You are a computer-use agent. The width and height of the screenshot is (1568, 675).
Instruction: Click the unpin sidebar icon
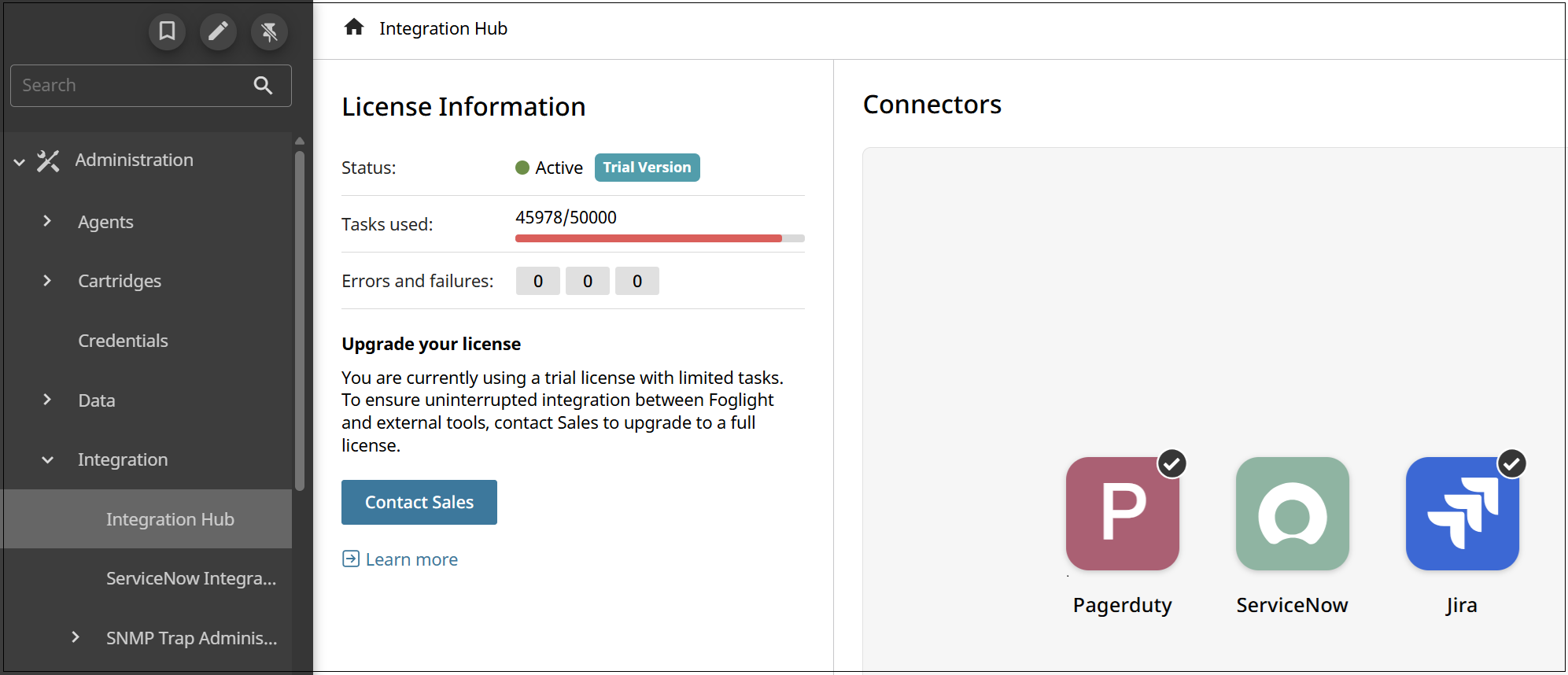point(269,31)
